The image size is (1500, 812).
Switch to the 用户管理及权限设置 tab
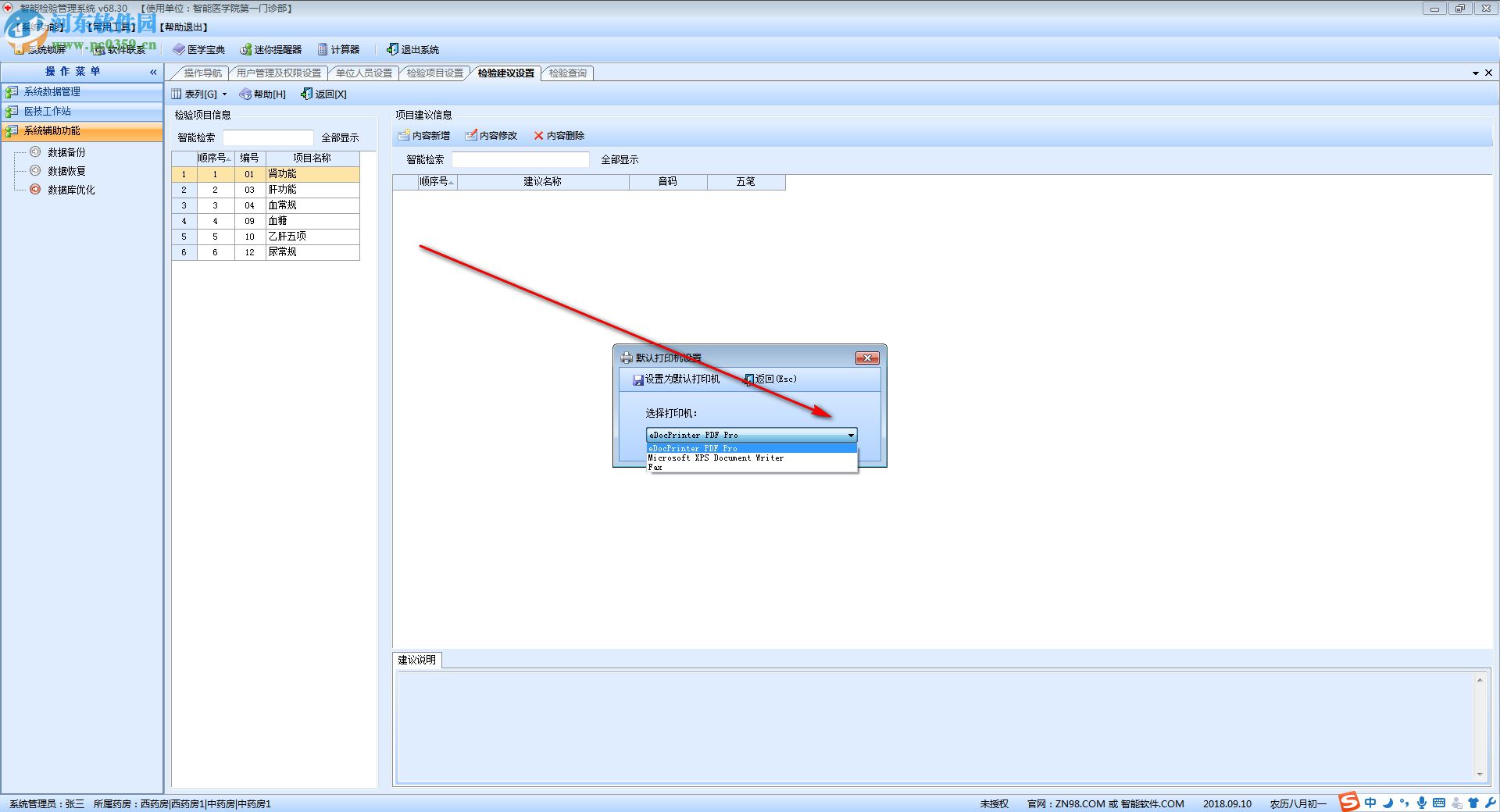pyautogui.click(x=279, y=73)
